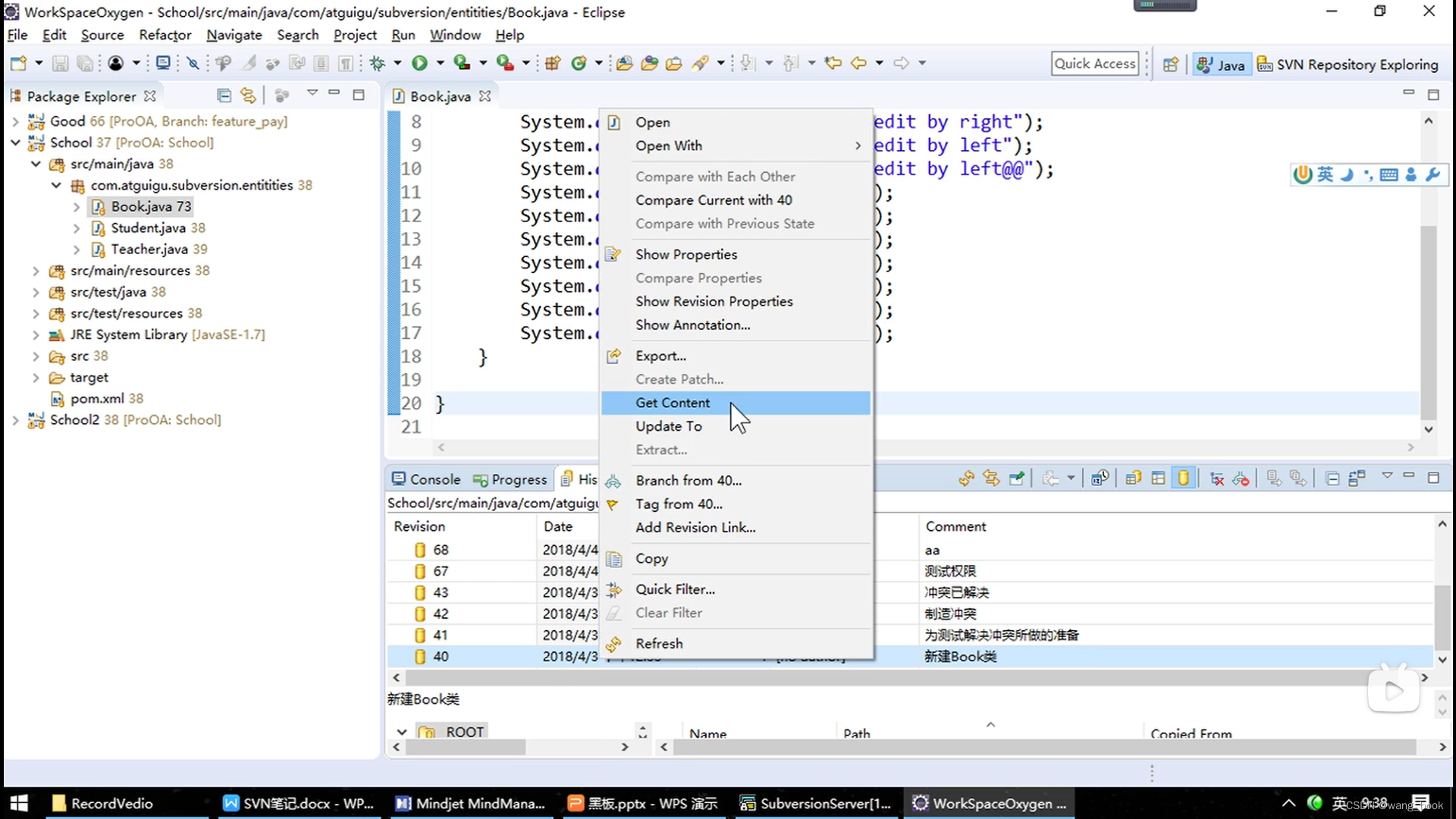1456x819 pixels.
Task: Click the History view Refresh icon
Action: coord(966,479)
